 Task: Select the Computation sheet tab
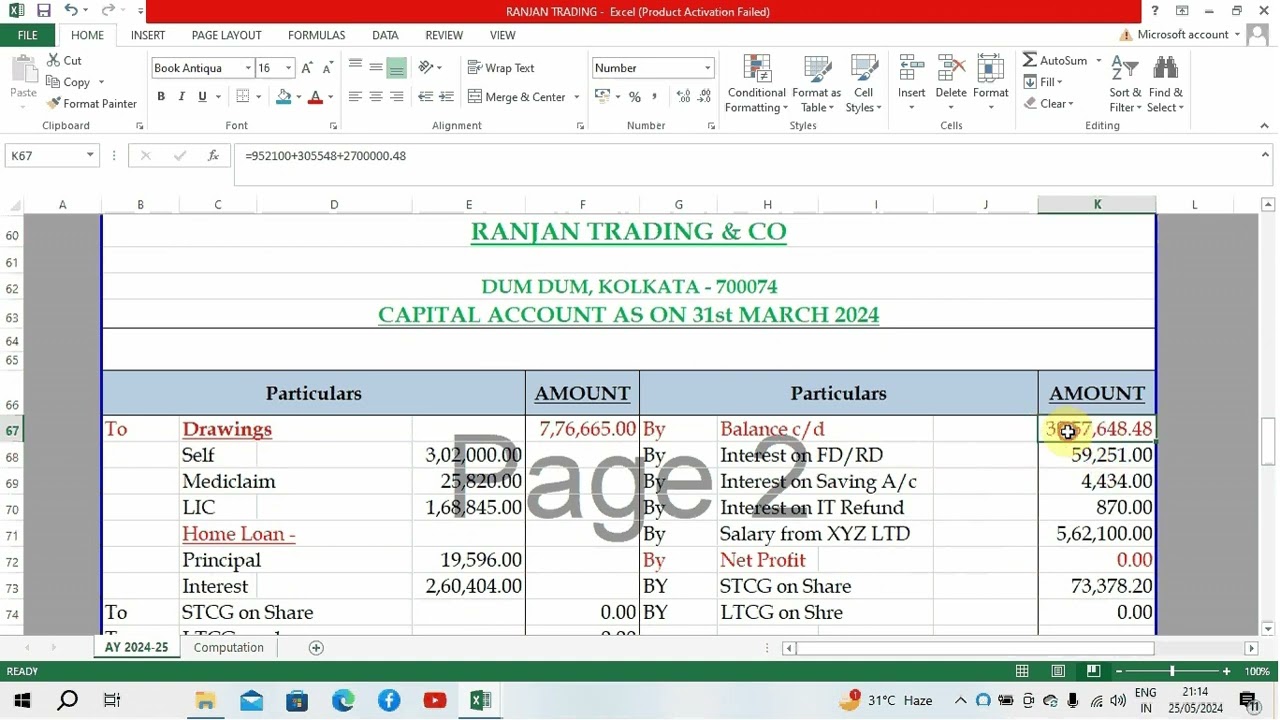(x=229, y=648)
